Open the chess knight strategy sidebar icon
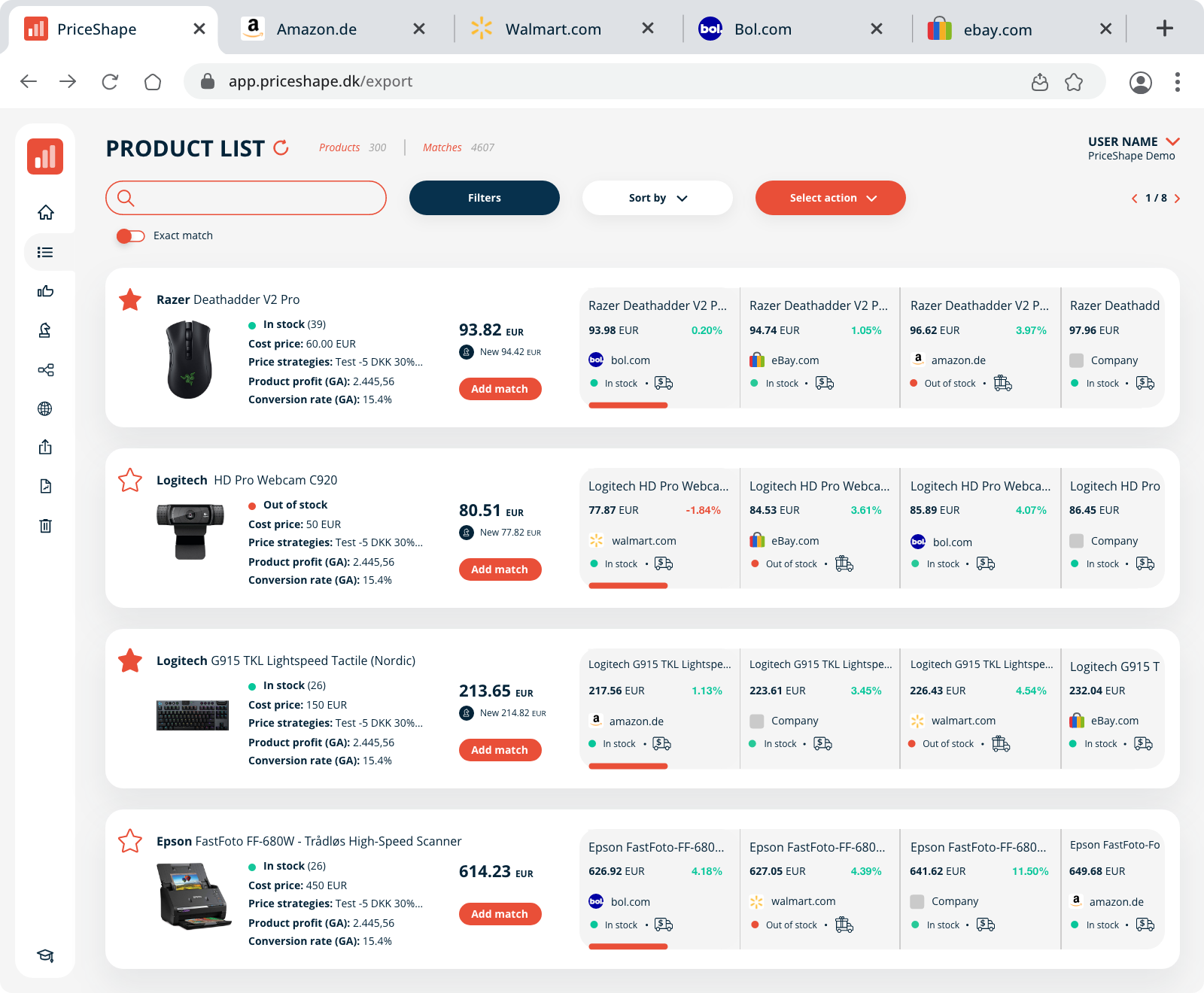The height and width of the screenshot is (993, 1204). tap(45, 330)
